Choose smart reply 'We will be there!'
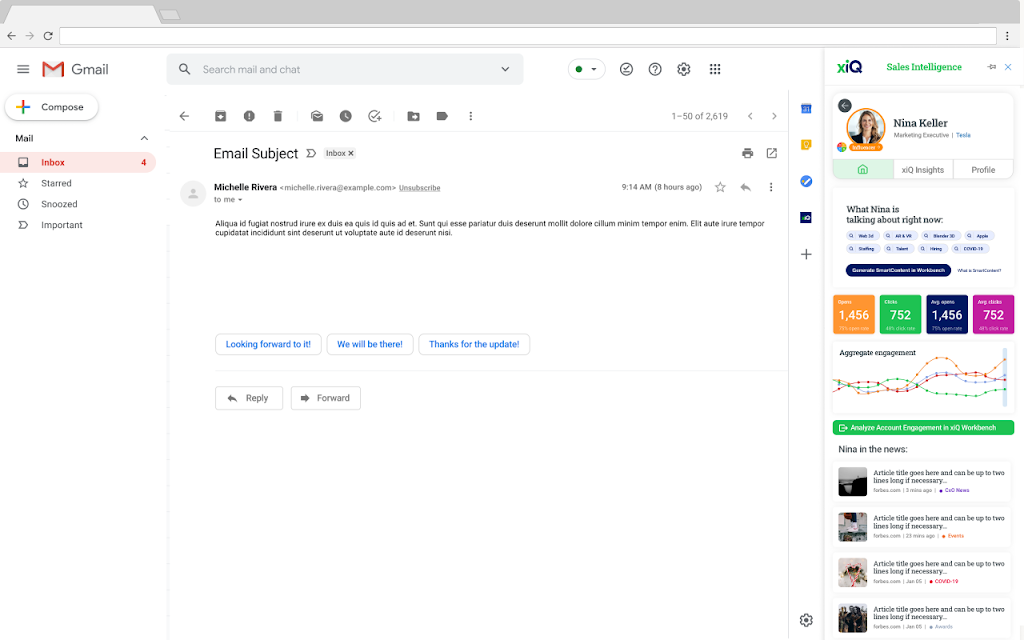The image size is (1024, 640). pos(370,344)
